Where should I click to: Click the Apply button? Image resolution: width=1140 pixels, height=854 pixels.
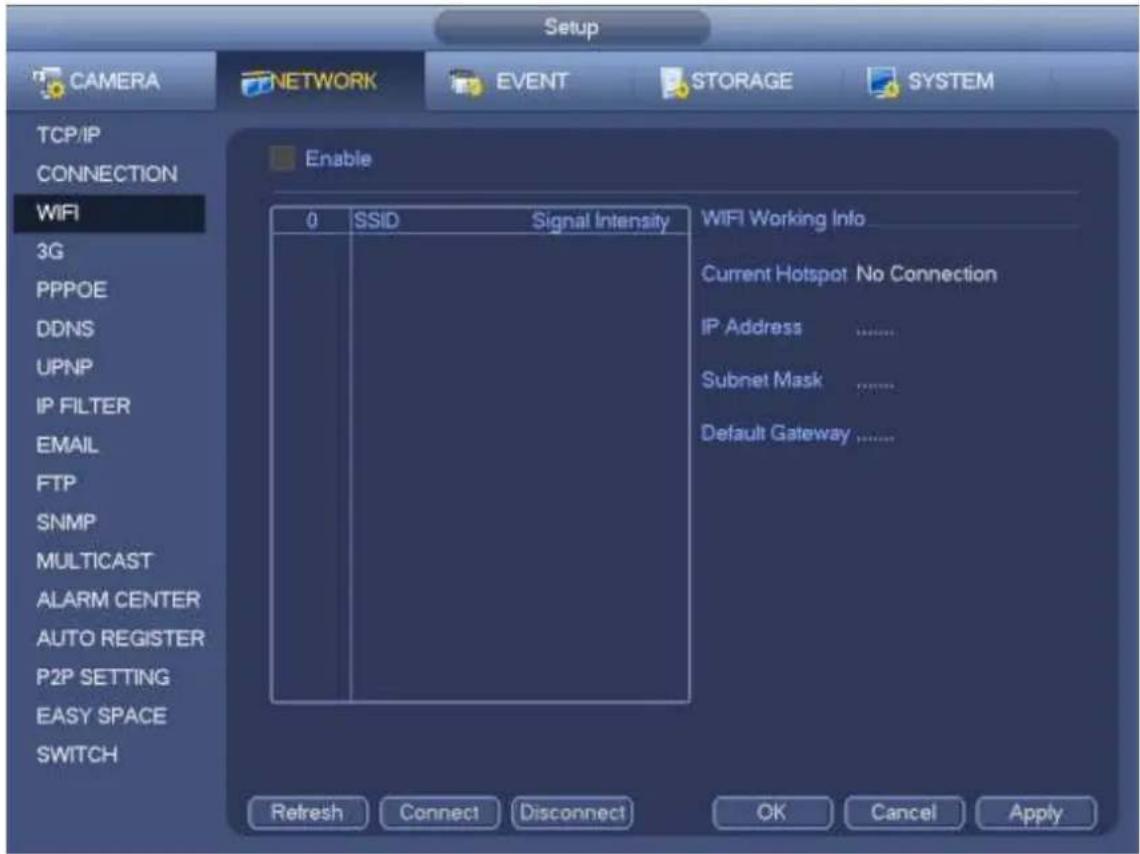tap(1036, 813)
